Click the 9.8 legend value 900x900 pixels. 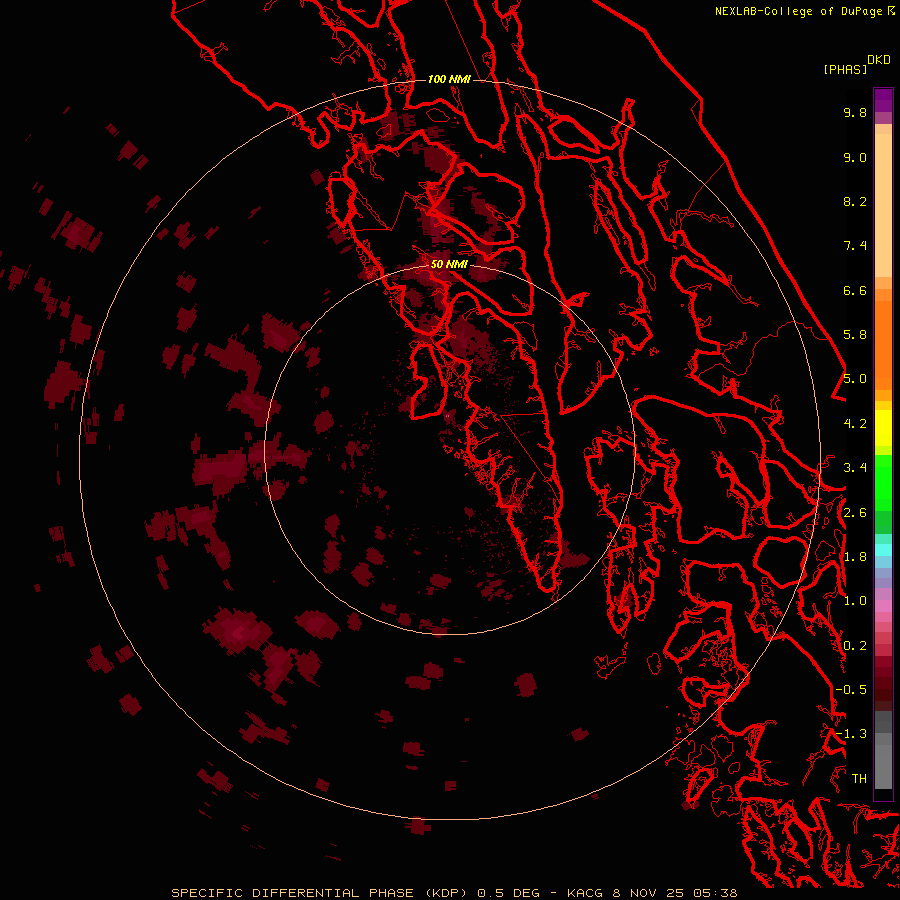pos(855,113)
